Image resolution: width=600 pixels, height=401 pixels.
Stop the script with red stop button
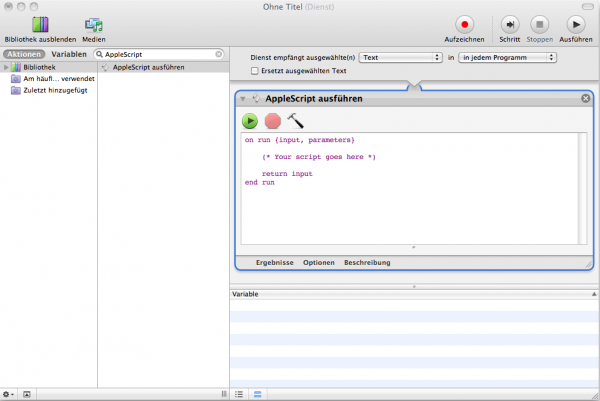click(273, 121)
